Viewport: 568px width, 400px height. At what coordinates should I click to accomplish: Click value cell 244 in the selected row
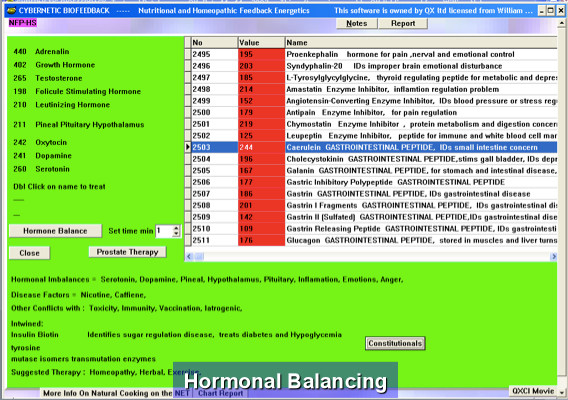pos(262,147)
